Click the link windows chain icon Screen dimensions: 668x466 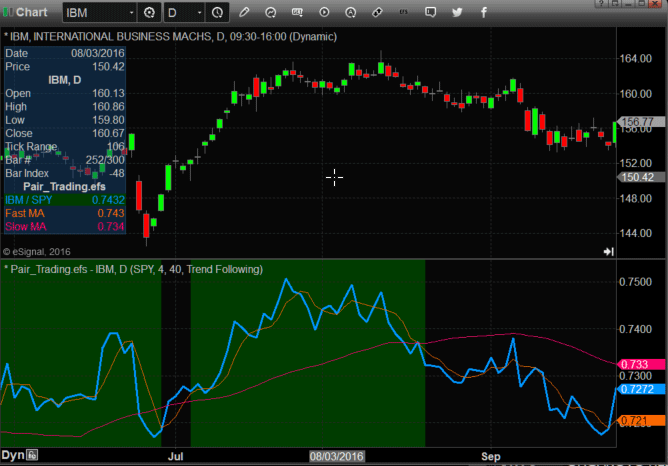coord(377,12)
